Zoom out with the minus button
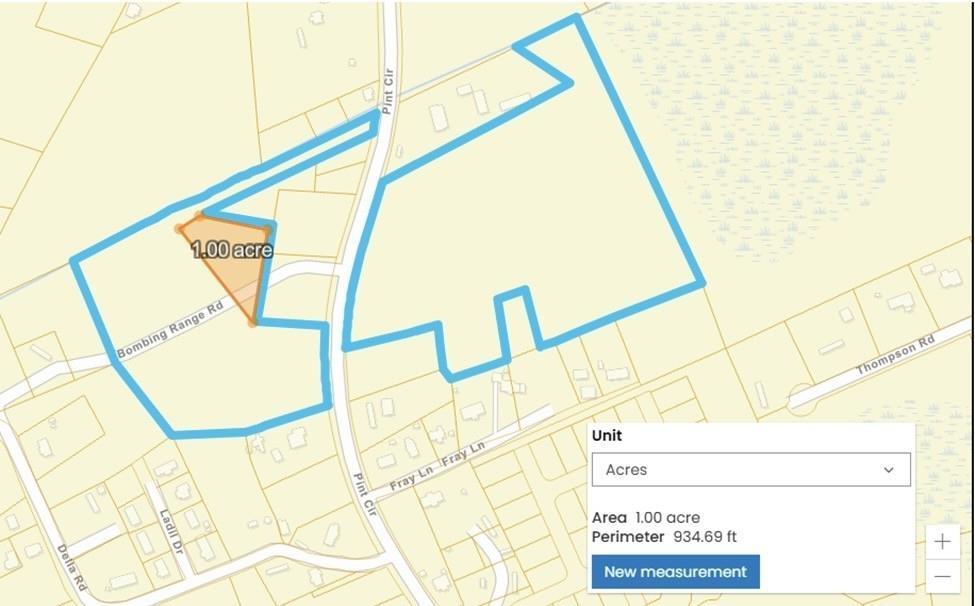Screen dimensions: 975x606 [942, 576]
